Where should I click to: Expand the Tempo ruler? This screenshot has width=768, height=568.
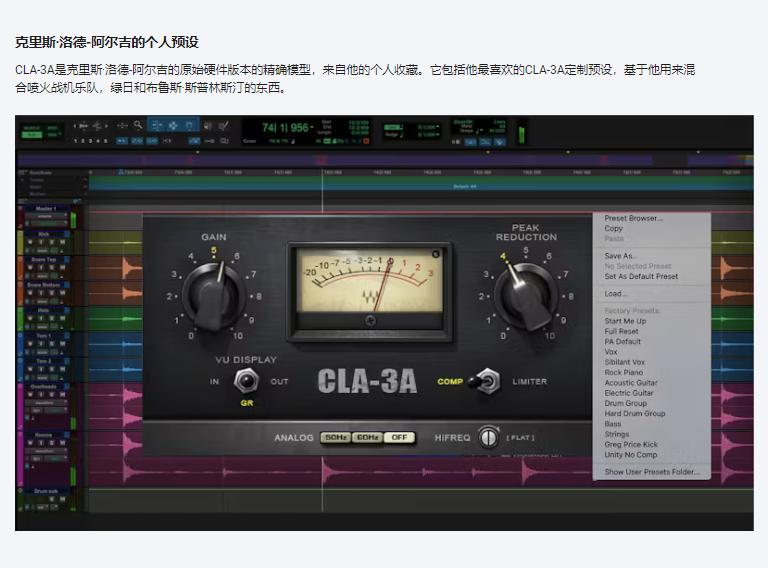click(x=23, y=180)
